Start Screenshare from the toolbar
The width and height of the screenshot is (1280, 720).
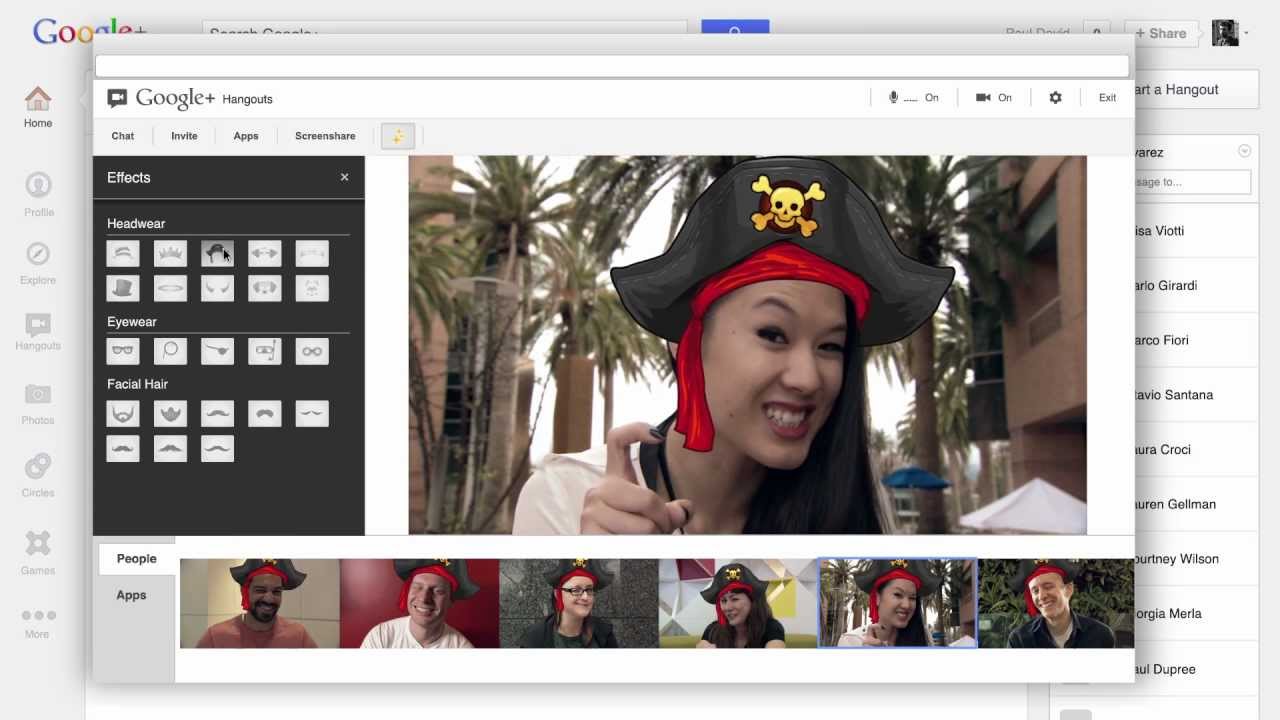(325, 136)
